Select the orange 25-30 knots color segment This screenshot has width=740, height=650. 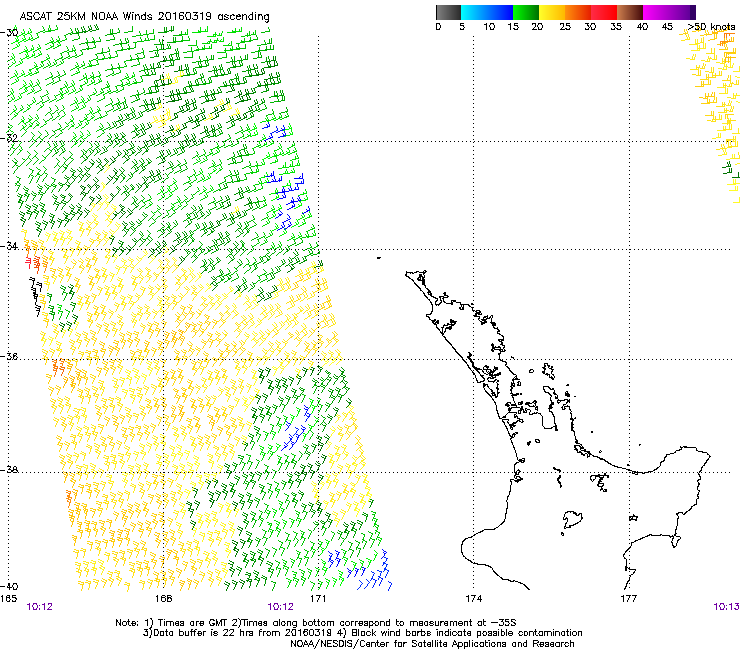[578, 12]
